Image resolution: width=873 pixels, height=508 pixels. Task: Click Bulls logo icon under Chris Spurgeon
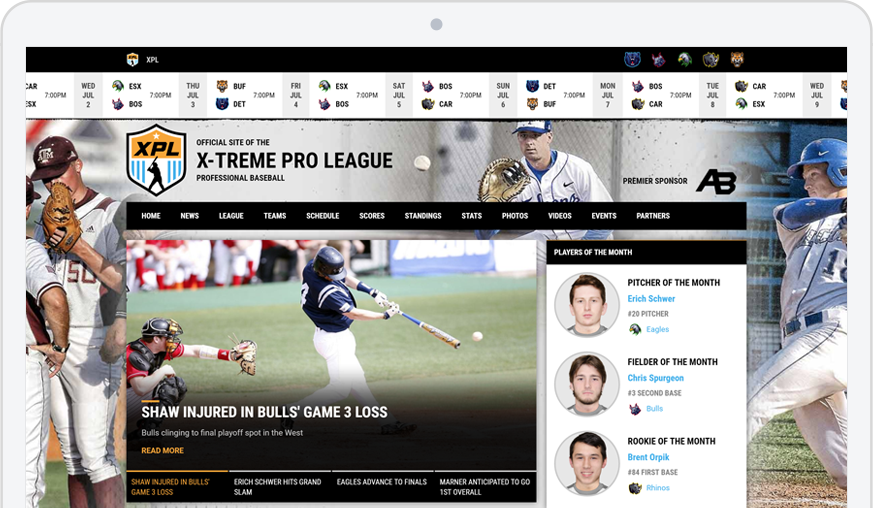point(635,409)
